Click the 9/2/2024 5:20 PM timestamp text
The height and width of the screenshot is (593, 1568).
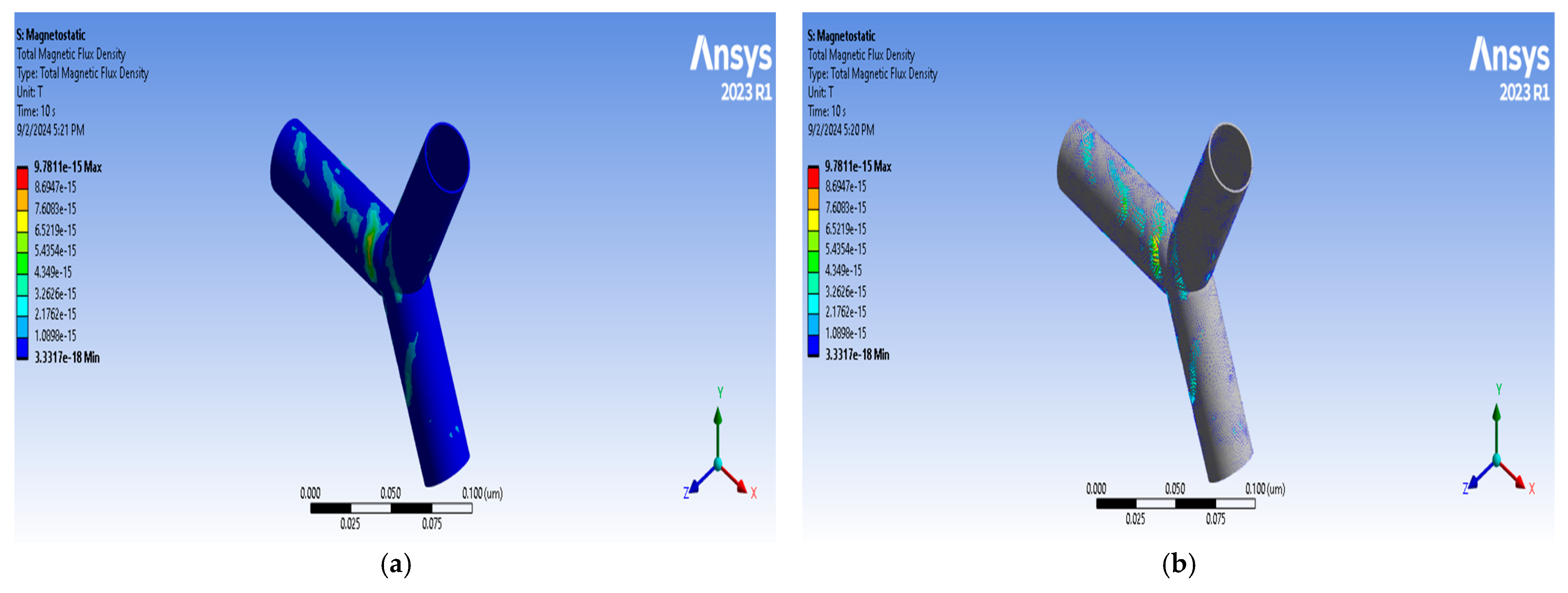[841, 130]
